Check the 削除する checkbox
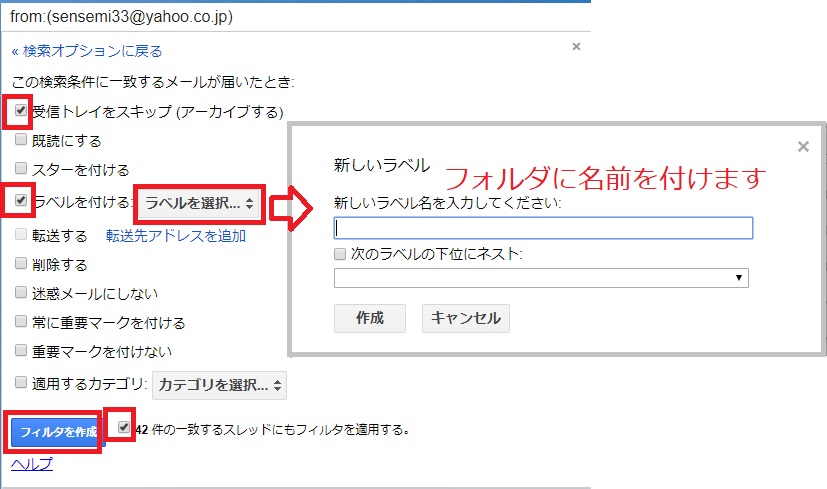Image resolution: width=827 pixels, height=489 pixels. [21, 263]
